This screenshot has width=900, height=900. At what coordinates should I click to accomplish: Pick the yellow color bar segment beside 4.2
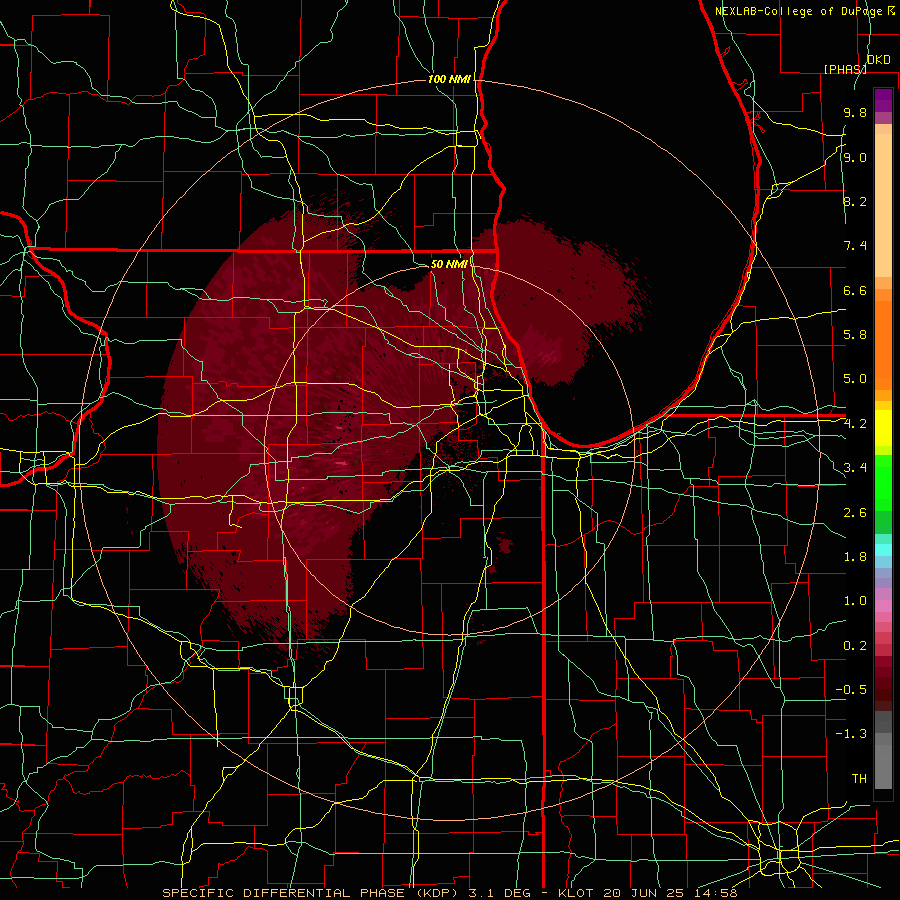pos(883,428)
